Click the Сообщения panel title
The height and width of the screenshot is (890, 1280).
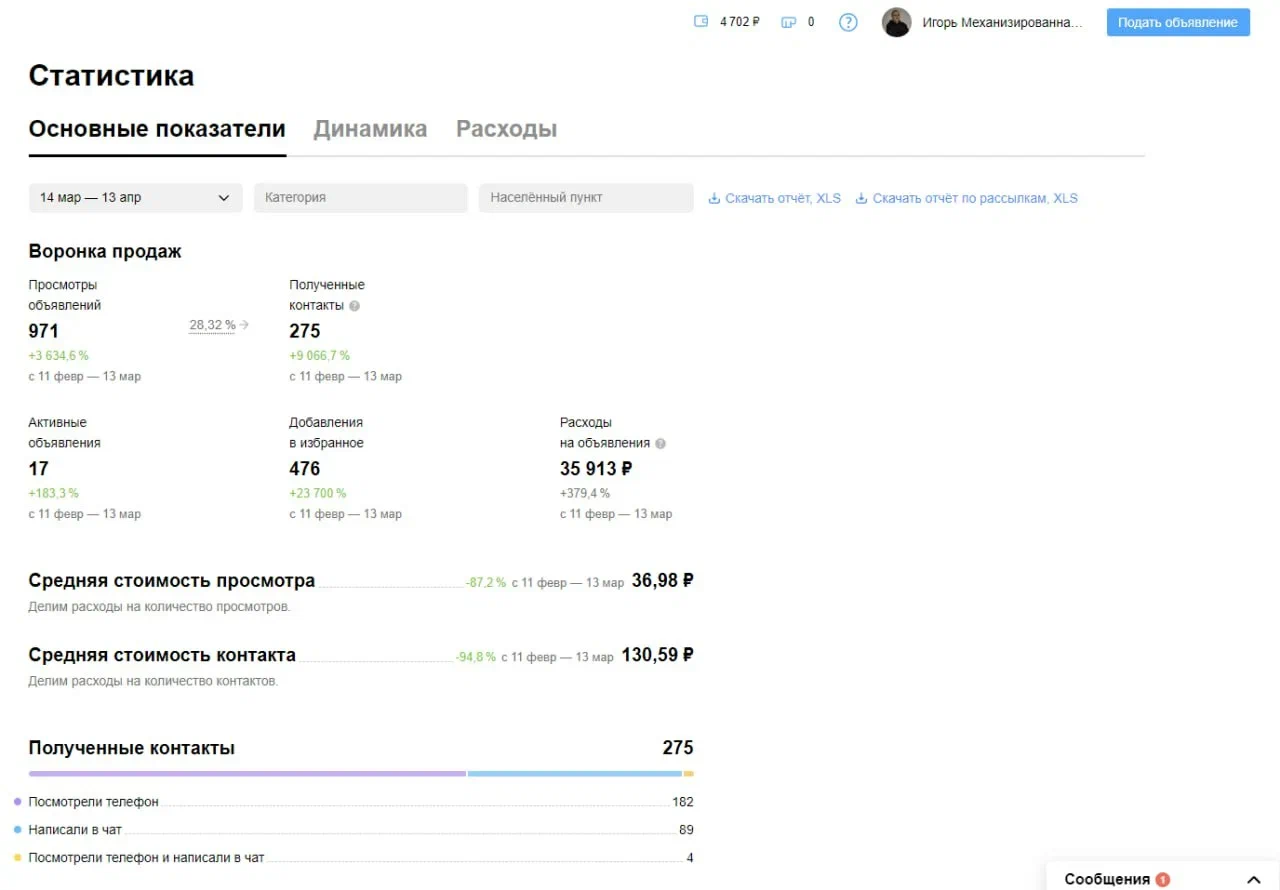click(x=1107, y=879)
